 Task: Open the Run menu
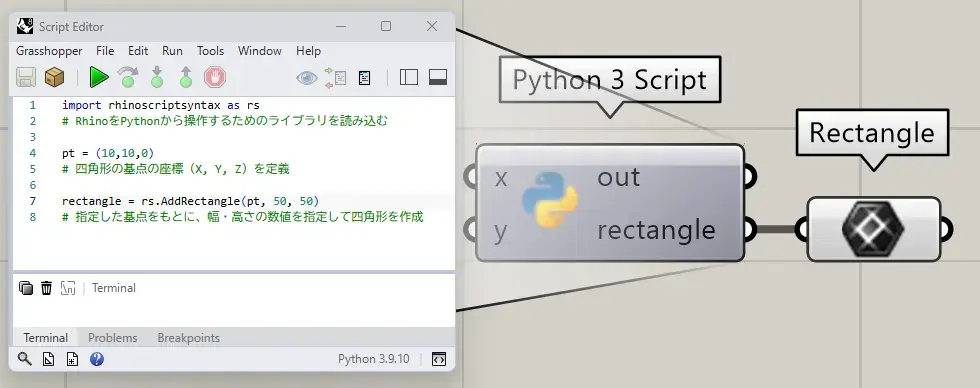[172, 51]
